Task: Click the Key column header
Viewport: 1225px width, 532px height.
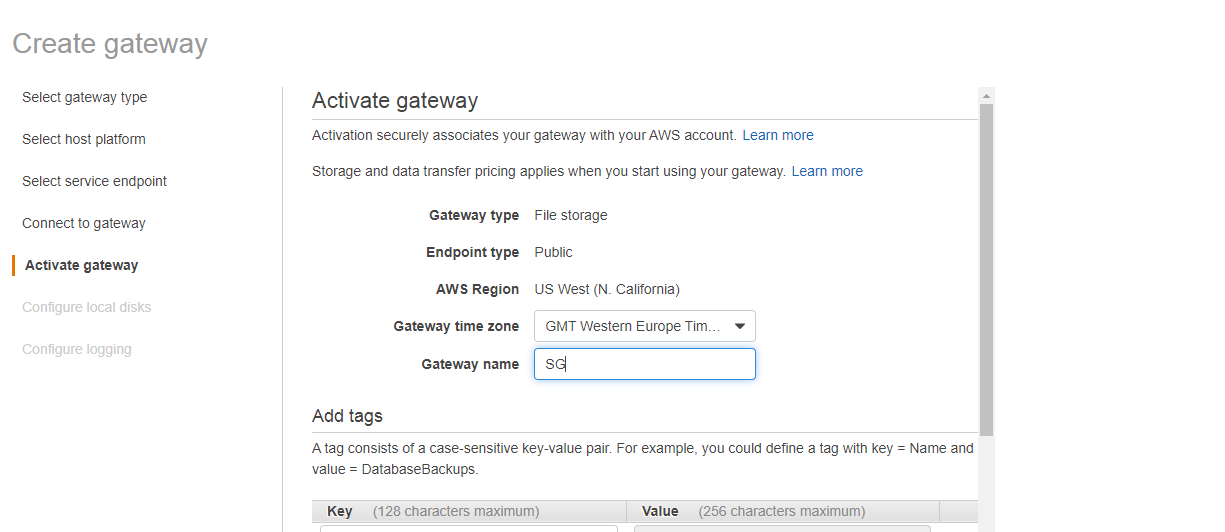Action: (340, 511)
